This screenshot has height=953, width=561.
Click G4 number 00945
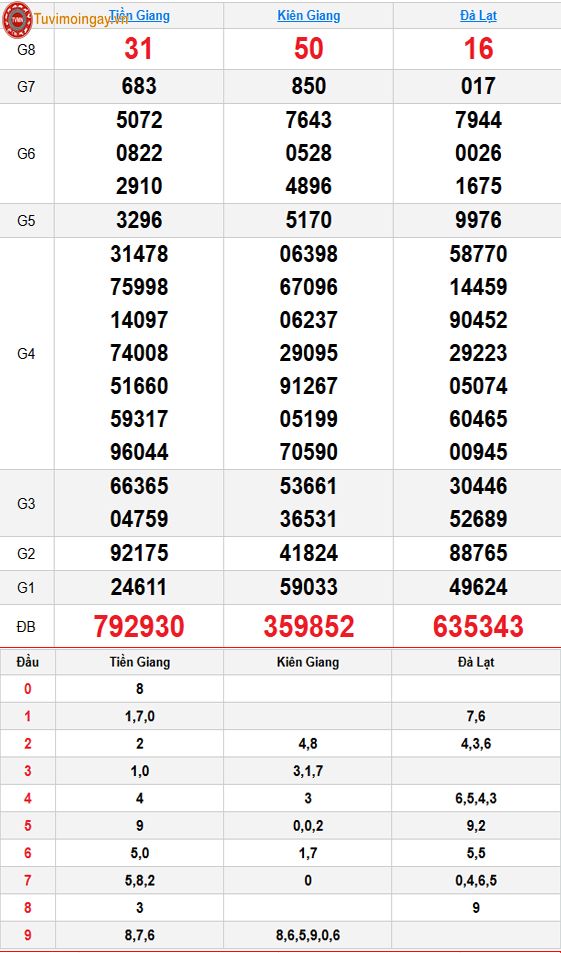[478, 452]
